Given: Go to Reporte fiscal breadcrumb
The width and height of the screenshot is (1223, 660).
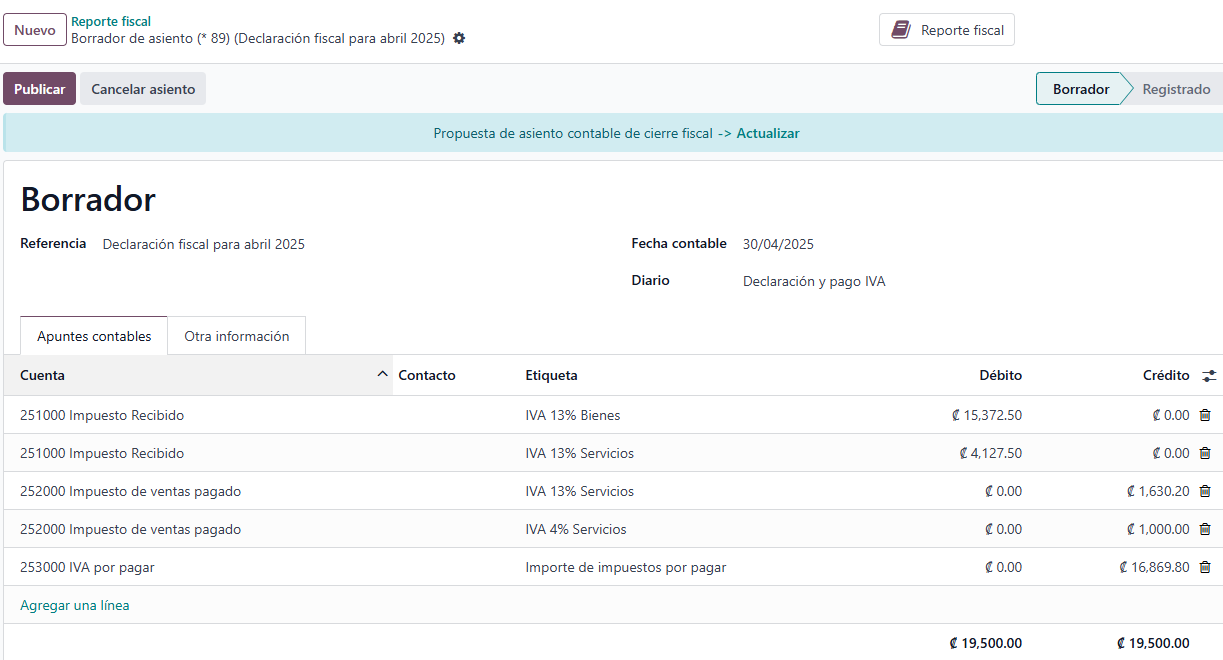Looking at the screenshot, I should click(x=111, y=21).
